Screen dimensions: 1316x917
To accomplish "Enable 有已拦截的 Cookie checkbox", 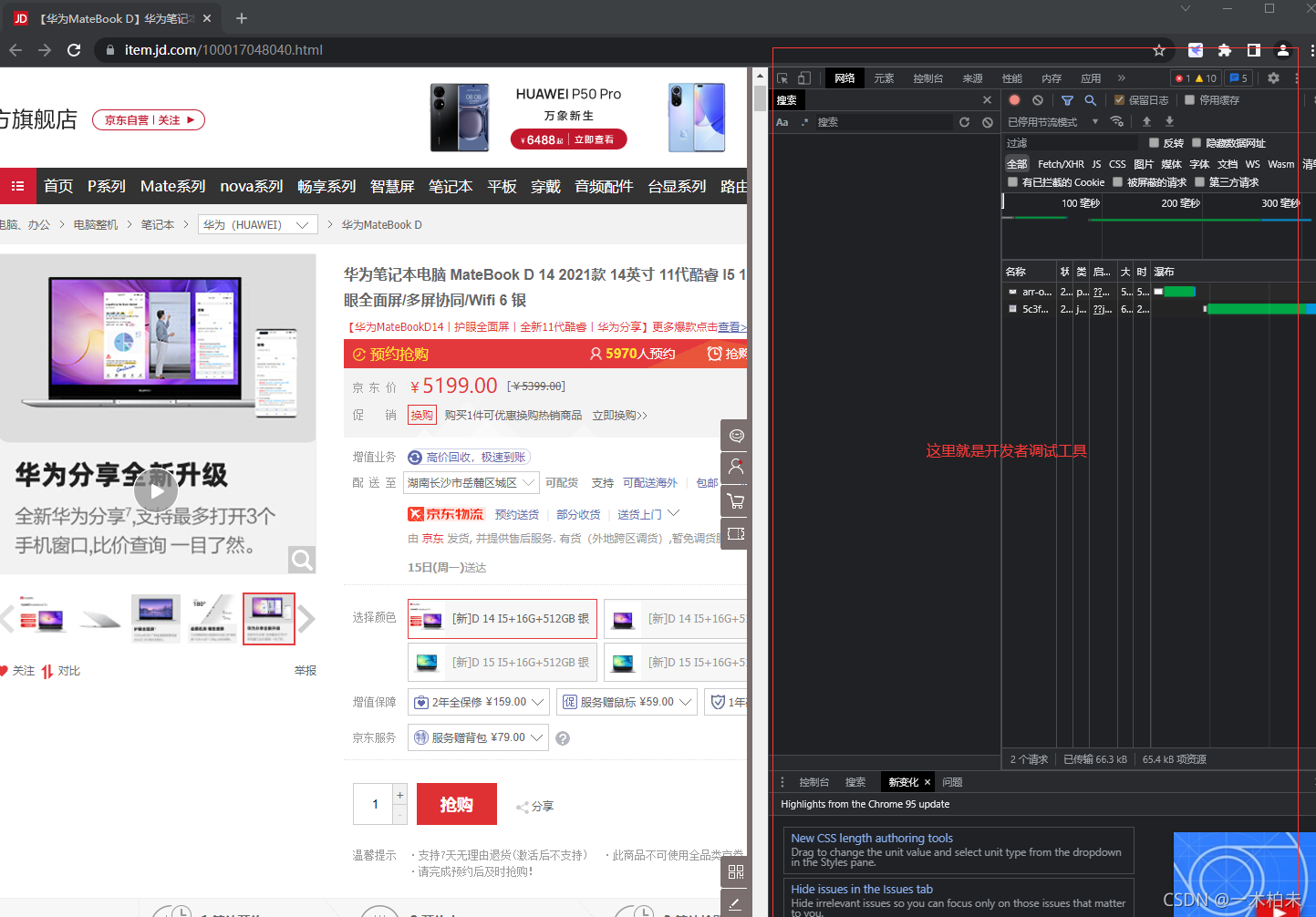I will [x=1012, y=182].
